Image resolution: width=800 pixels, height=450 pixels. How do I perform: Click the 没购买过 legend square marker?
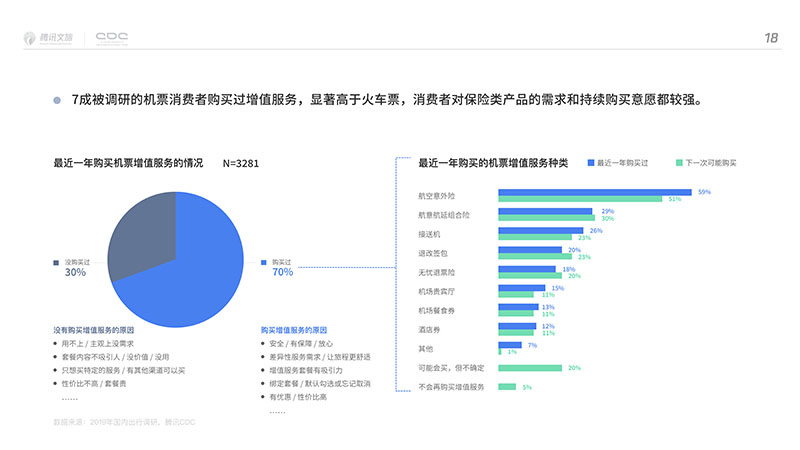tap(56, 263)
